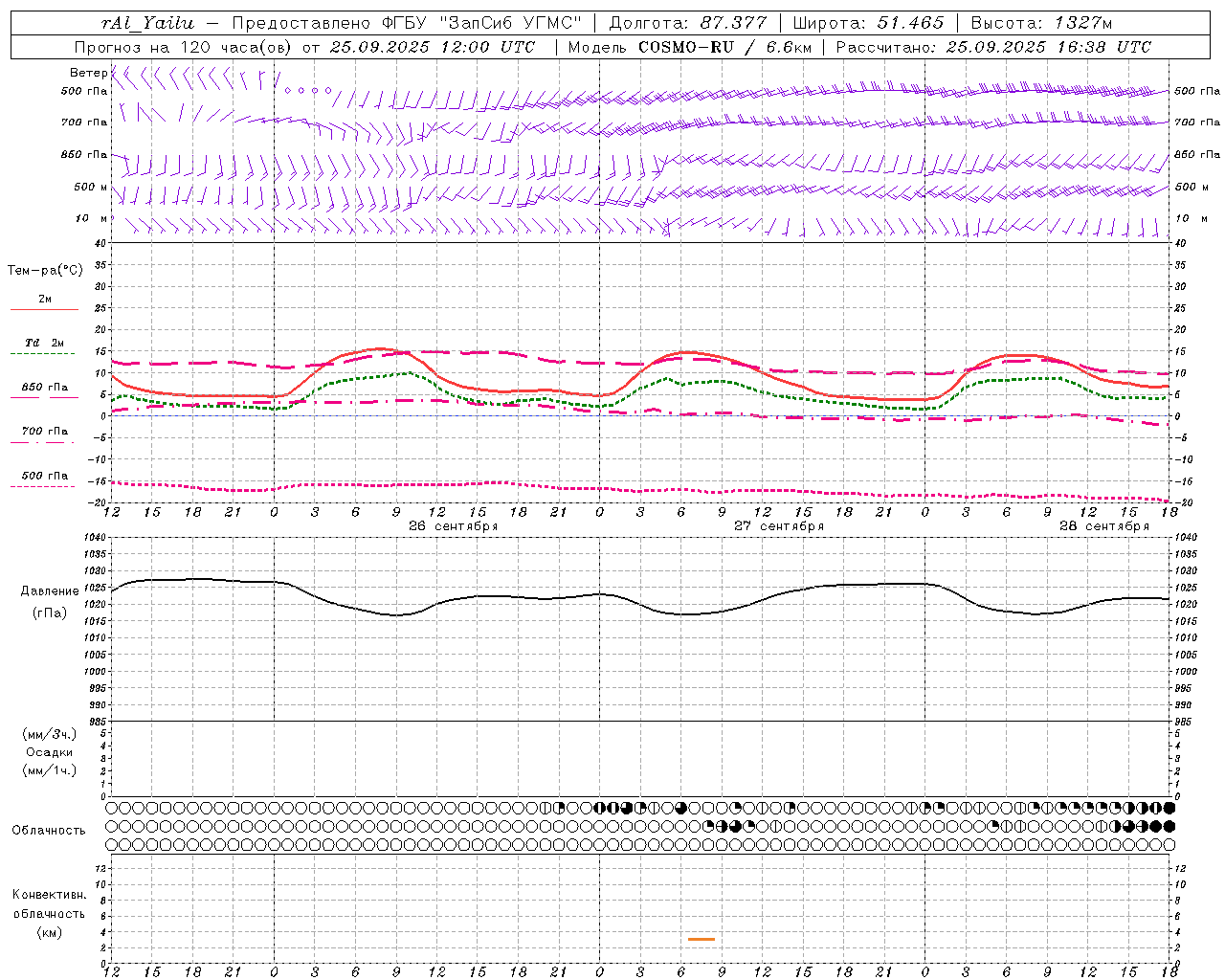Image resolution: width=1225 pixels, height=980 pixels.
Task: Click the orange convective cloud bar
Action: click(702, 939)
